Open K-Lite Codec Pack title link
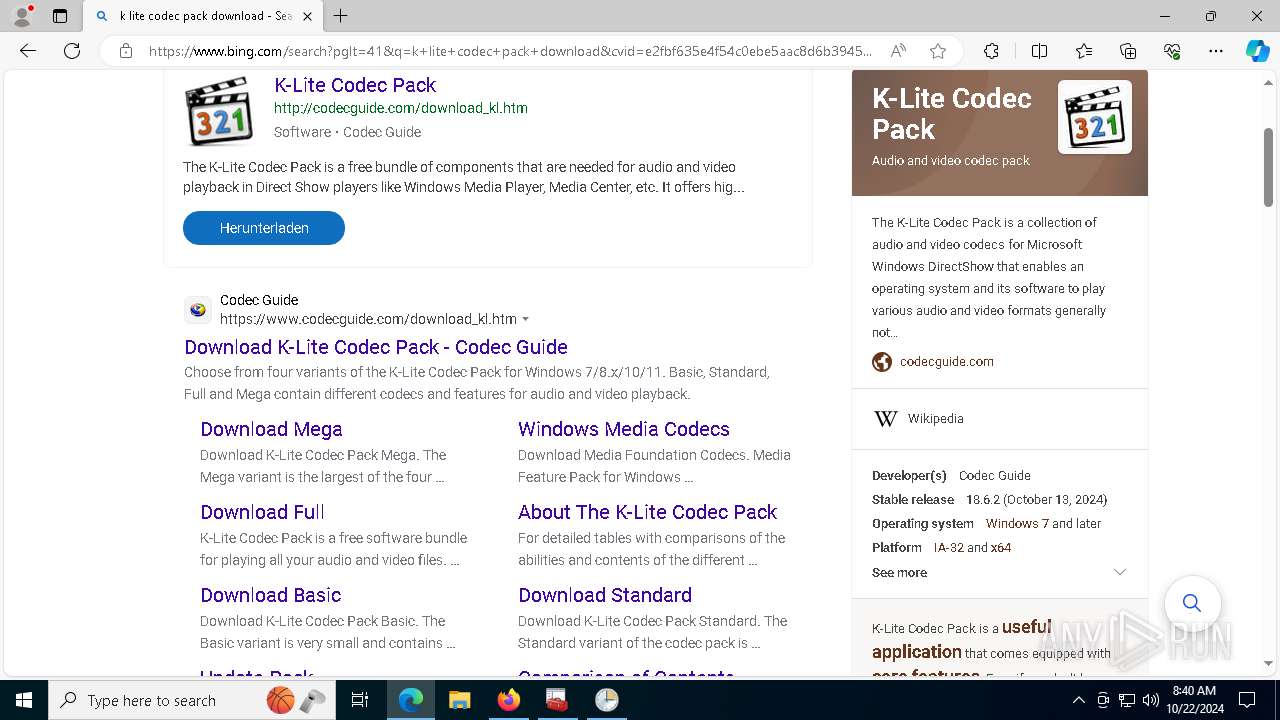 [x=355, y=85]
